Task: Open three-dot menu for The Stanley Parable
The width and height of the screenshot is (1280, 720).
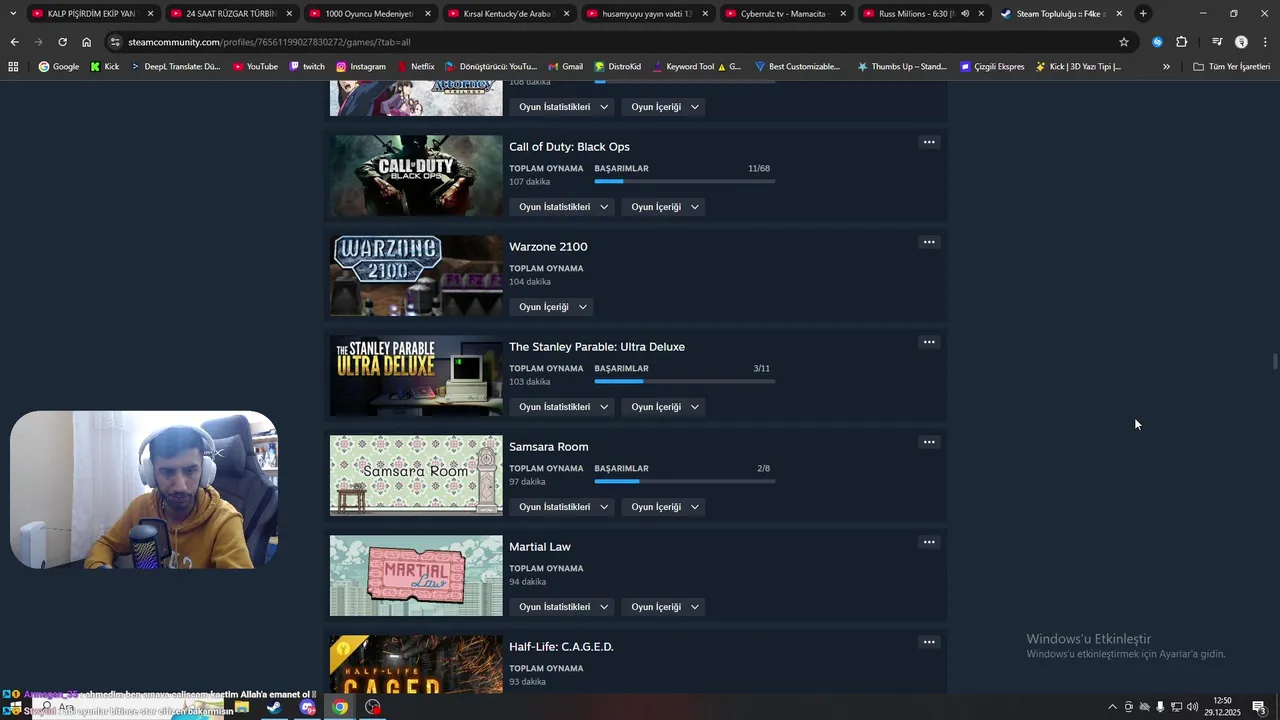Action: (929, 342)
